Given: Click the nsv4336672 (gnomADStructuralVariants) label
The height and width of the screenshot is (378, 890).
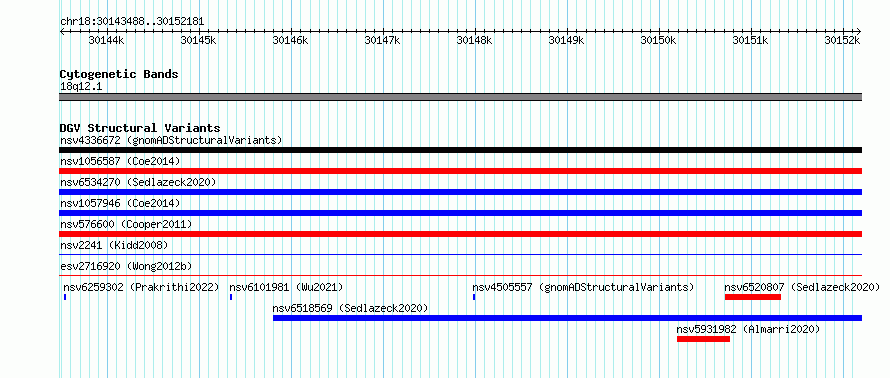Looking at the screenshot, I should [x=171, y=140].
